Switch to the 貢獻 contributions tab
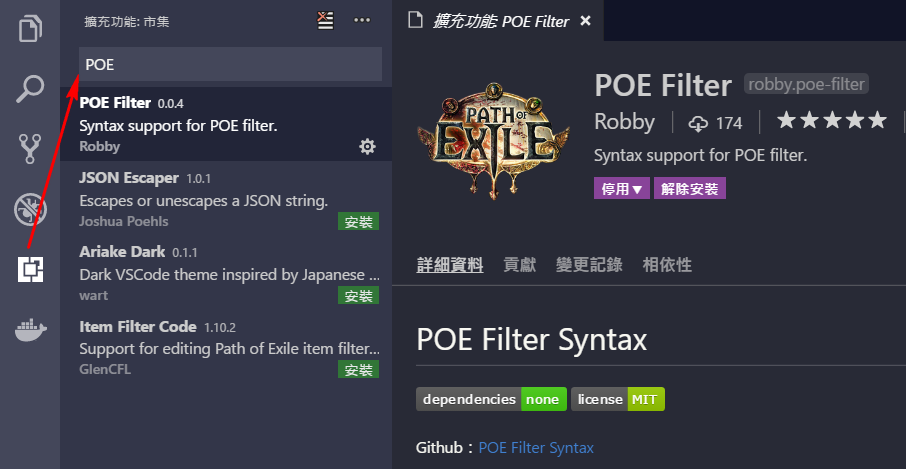The width and height of the screenshot is (906, 469). (519, 265)
